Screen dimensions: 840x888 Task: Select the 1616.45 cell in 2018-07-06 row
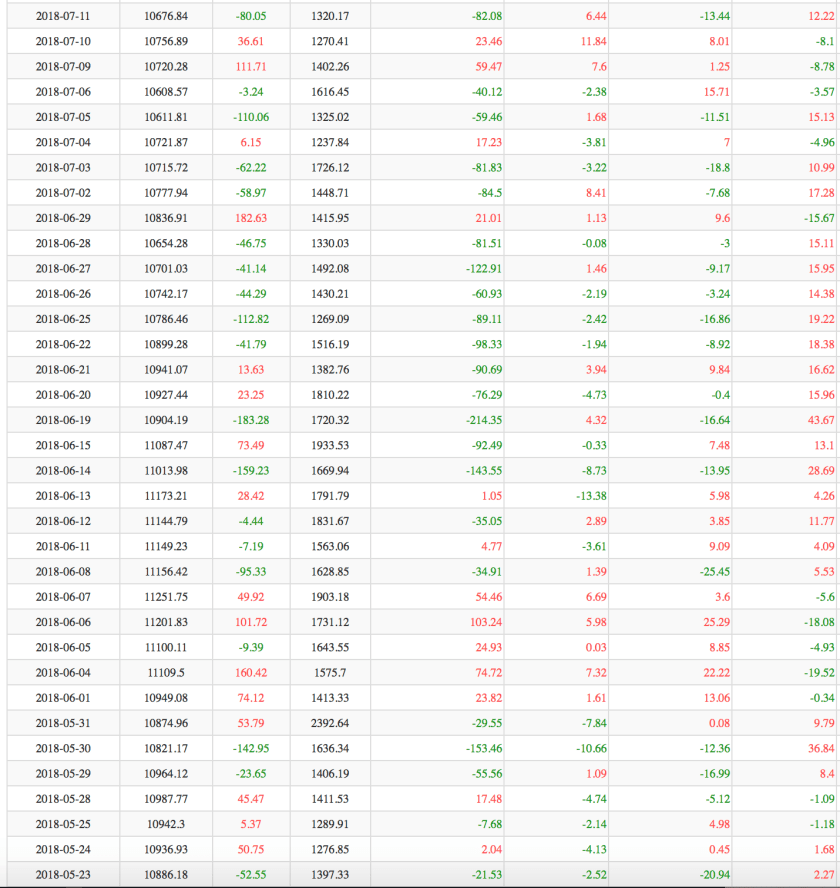pos(330,92)
